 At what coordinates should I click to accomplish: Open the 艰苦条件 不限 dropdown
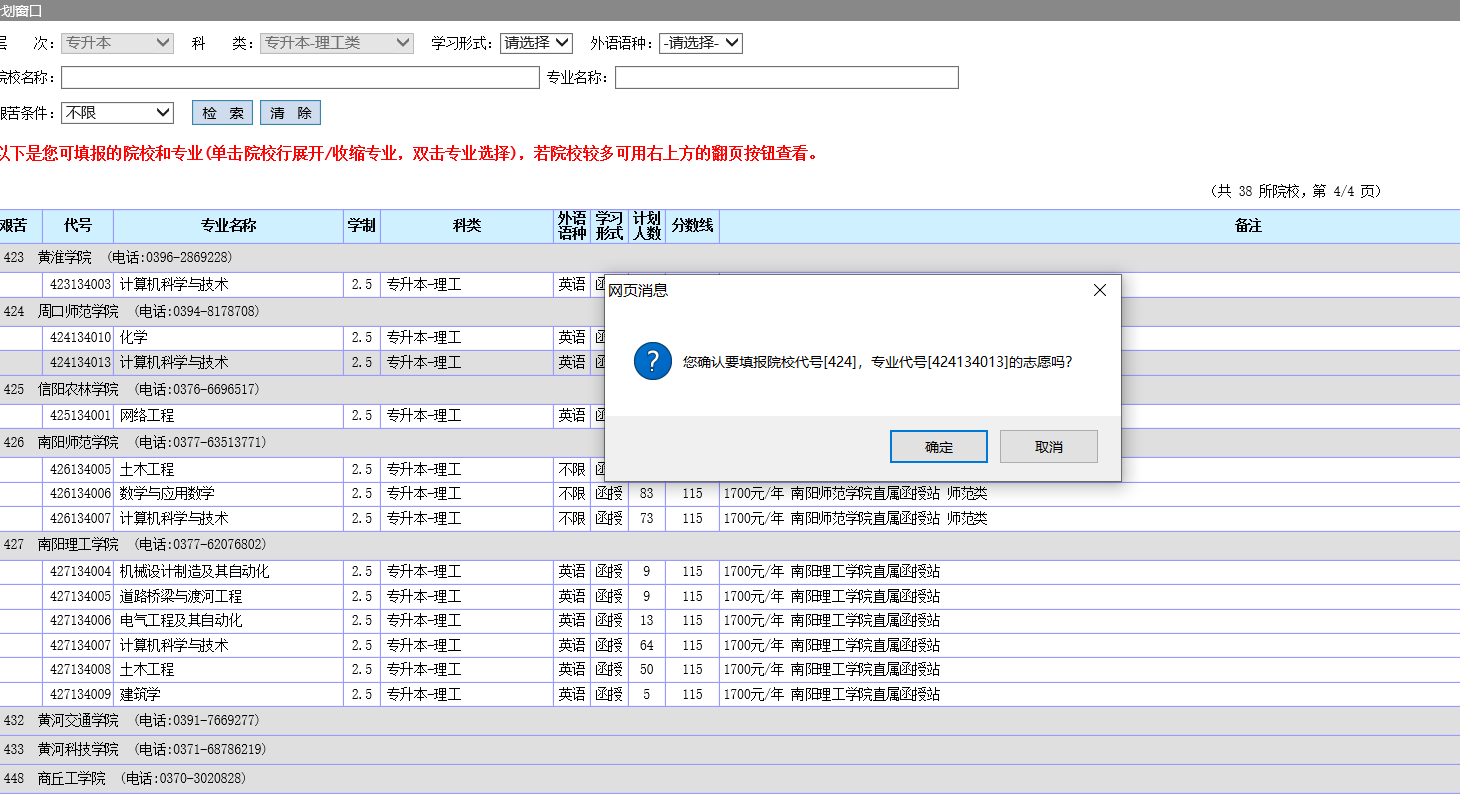point(117,113)
